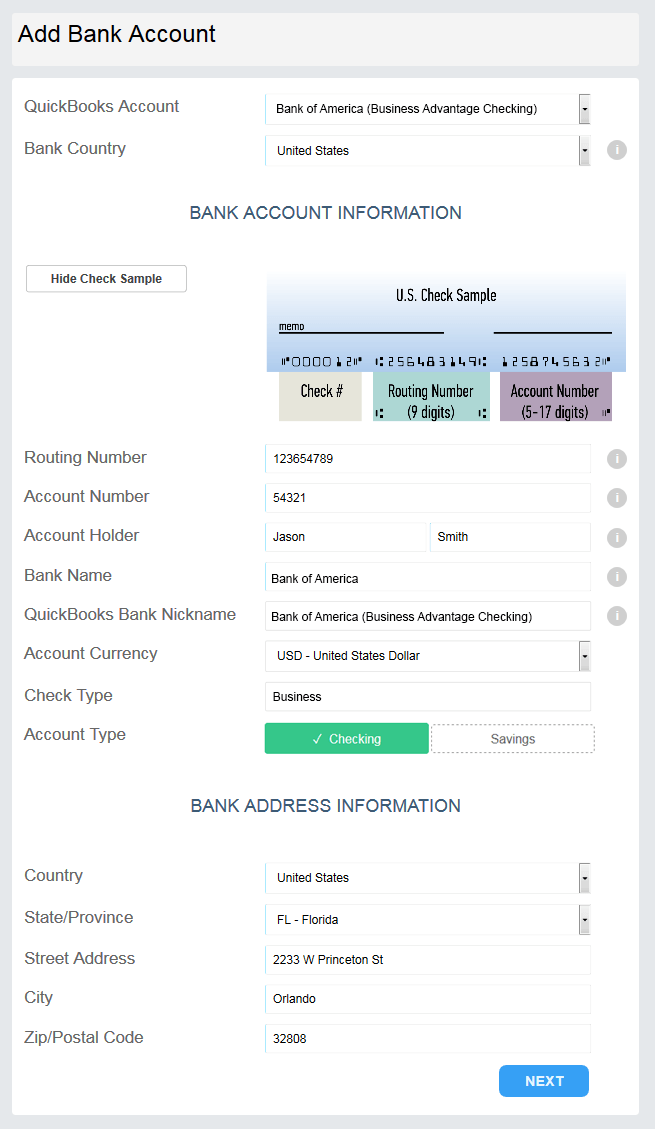Select the Zip/Postal Code field

click(428, 1038)
